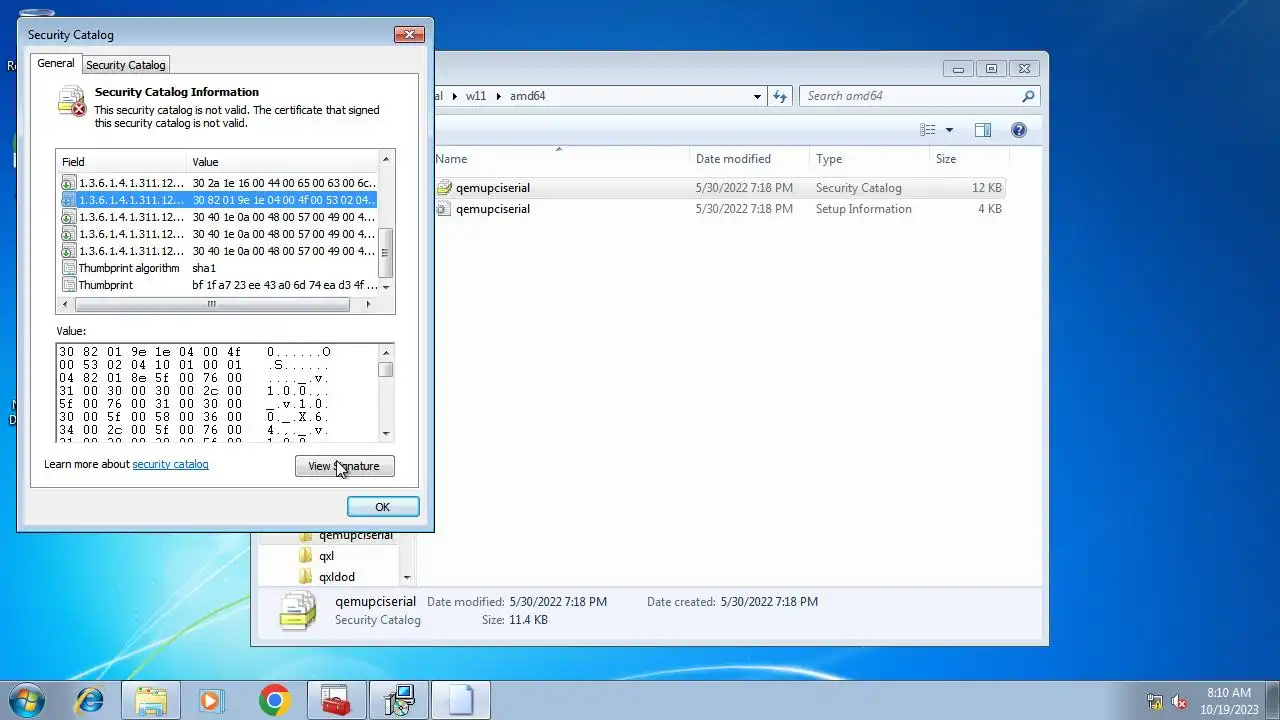The height and width of the screenshot is (720, 1280).
Task: Click the taskbar clock showing 8:10 AM
Action: pos(1229,700)
